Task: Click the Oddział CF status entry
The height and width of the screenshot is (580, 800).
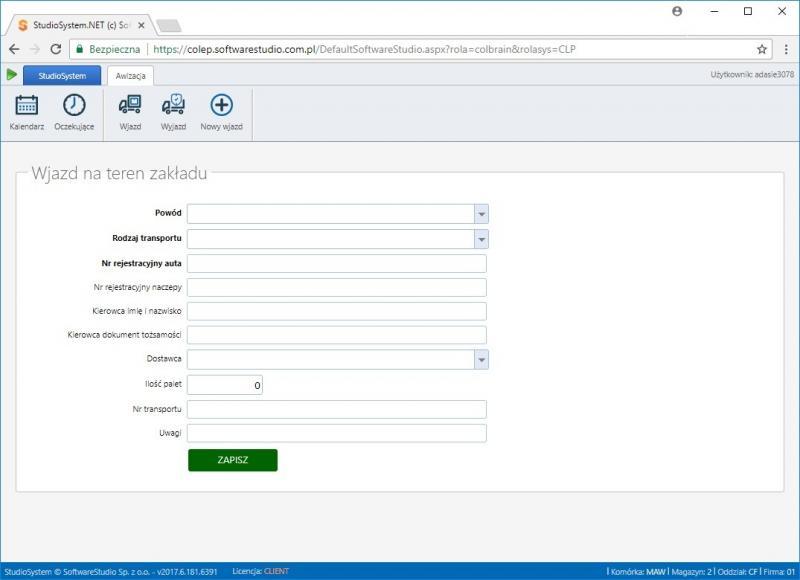Action: [x=738, y=572]
